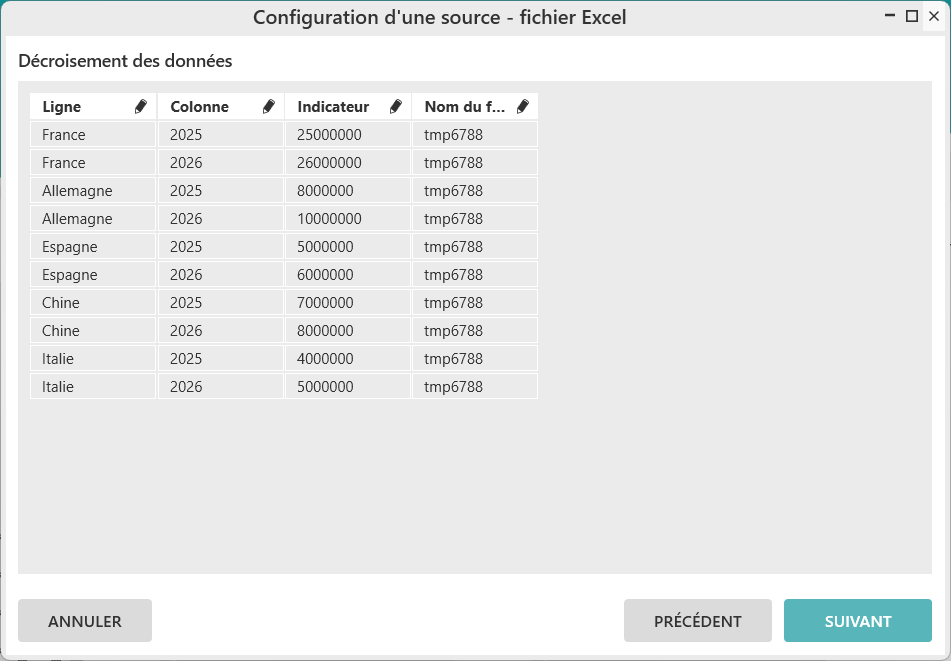Click the Indicateur column header text
Screen dimensions: 951x661
click(x=333, y=107)
